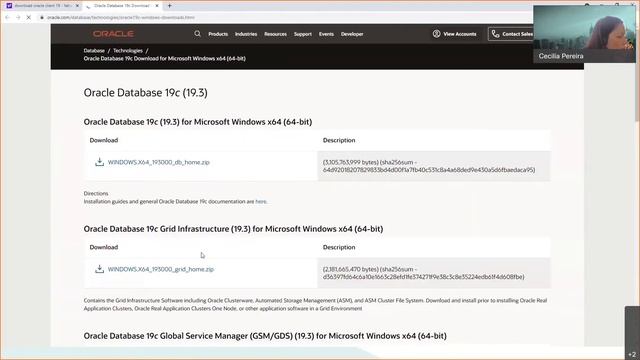Click the 'Oracle Database 19c (19.3)' heading
Image resolution: width=640 pixels, height=360 pixels.
click(145, 93)
